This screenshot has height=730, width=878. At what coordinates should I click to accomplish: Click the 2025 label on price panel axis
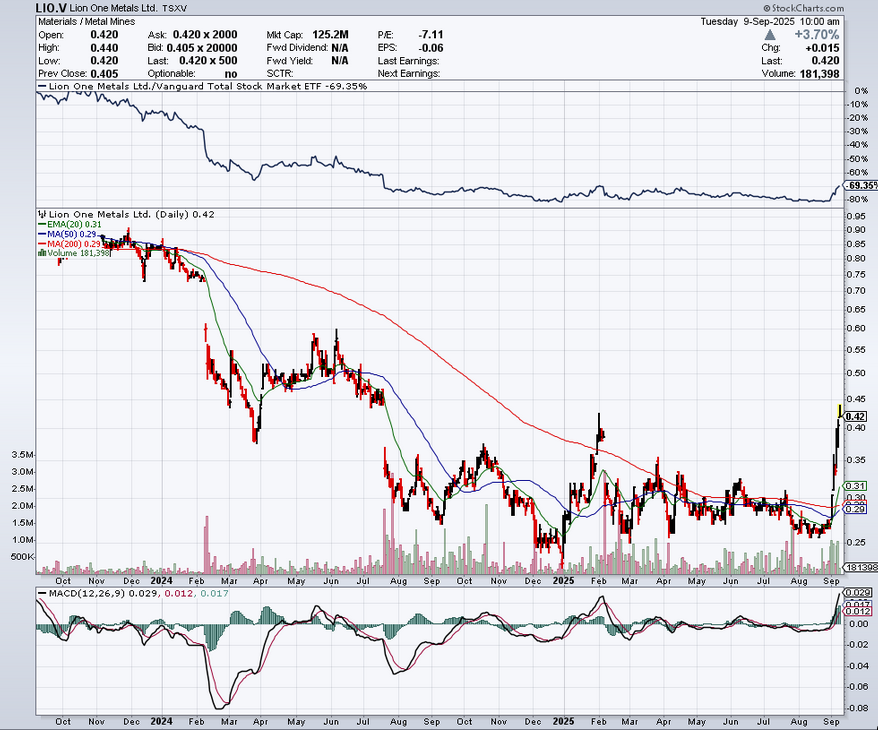pos(563,581)
